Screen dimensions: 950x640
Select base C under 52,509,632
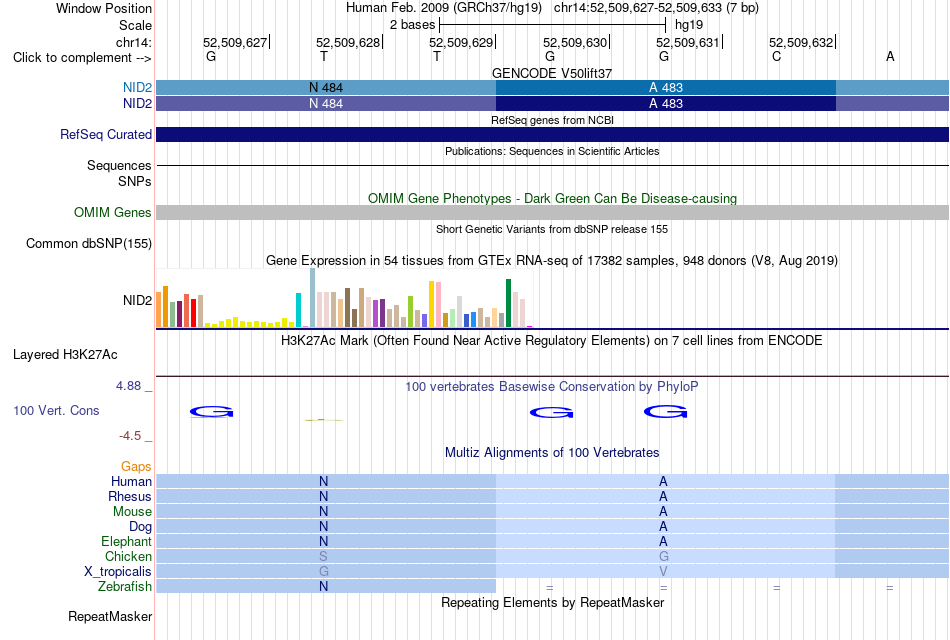coord(777,56)
